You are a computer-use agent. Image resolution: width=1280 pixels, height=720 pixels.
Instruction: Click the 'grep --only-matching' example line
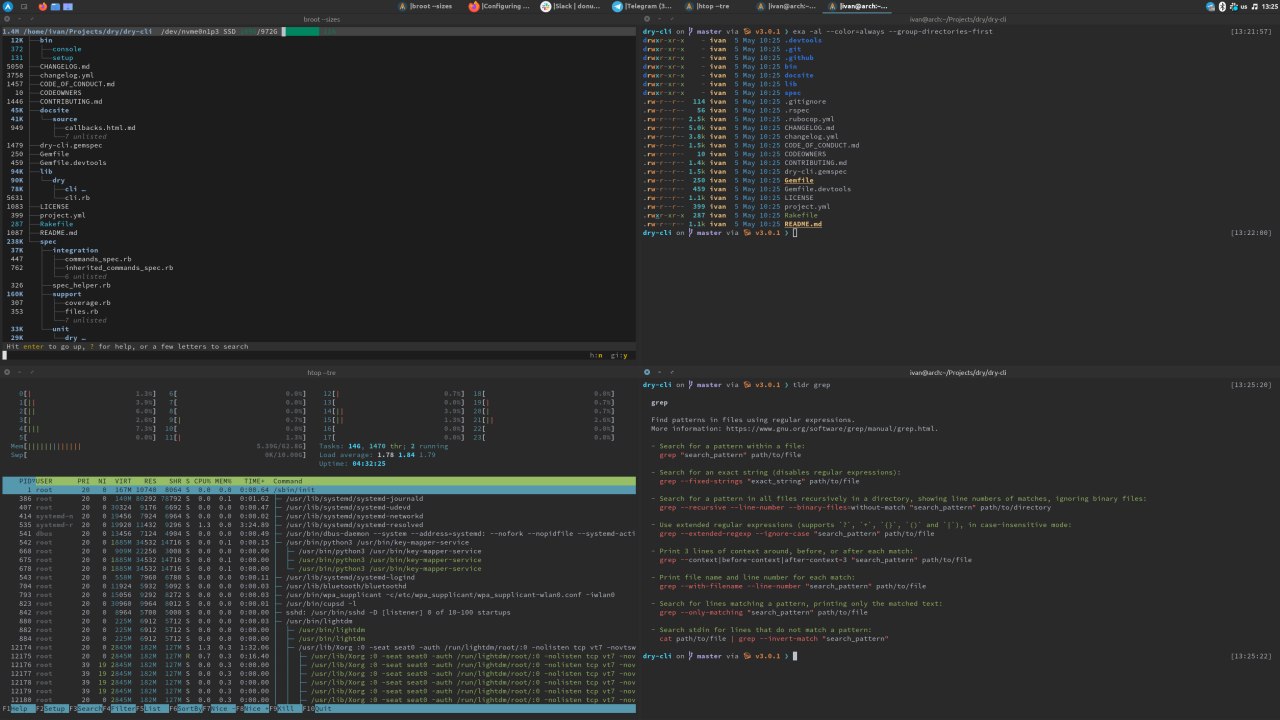click(763, 612)
